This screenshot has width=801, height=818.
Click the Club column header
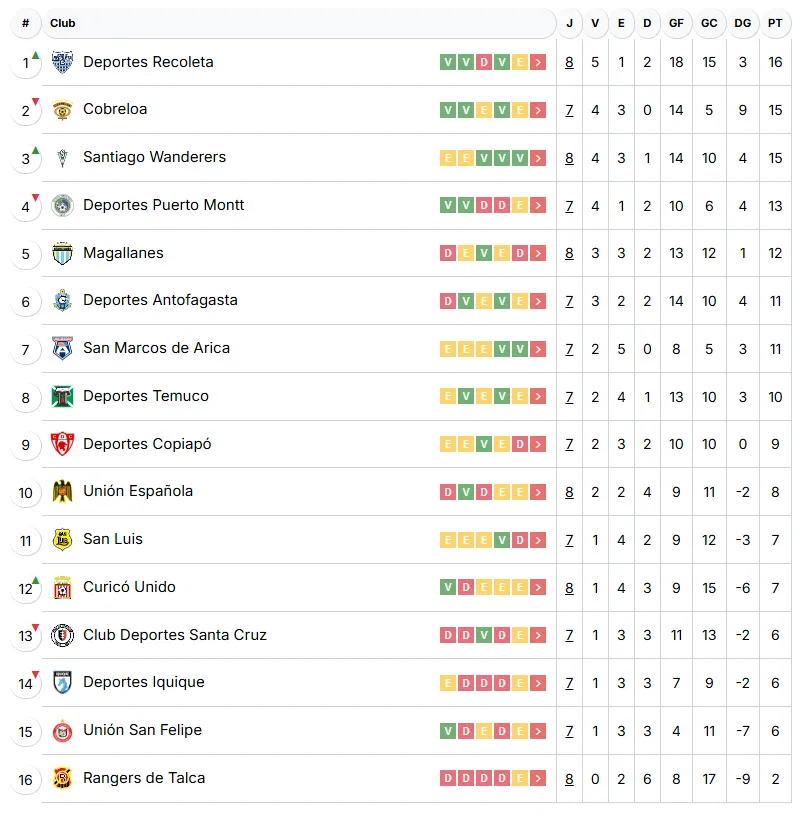coord(63,23)
